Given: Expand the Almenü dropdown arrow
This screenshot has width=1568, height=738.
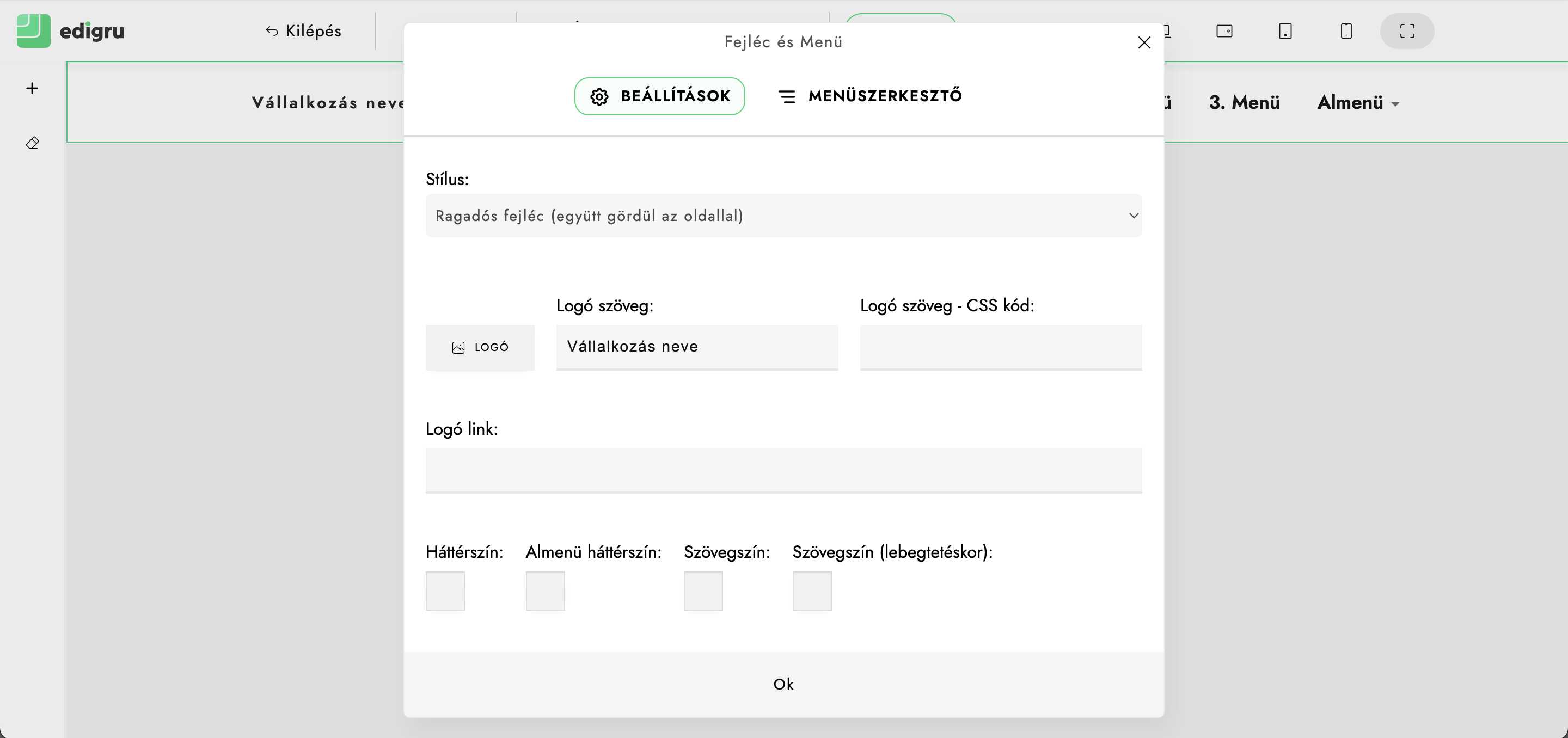Looking at the screenshot, I should tap(1395, 104).
